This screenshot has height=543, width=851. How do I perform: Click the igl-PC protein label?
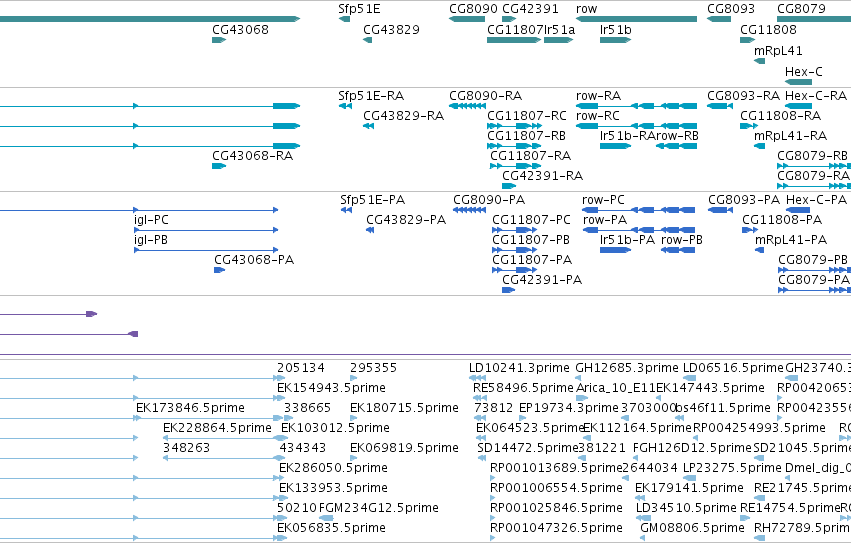[151, 220]
